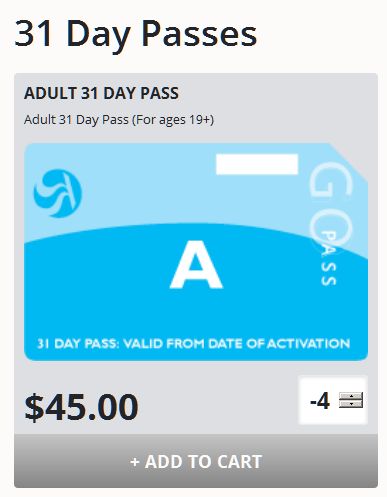
Task: Click the grey product panel background beside the price
Action: 217,407
